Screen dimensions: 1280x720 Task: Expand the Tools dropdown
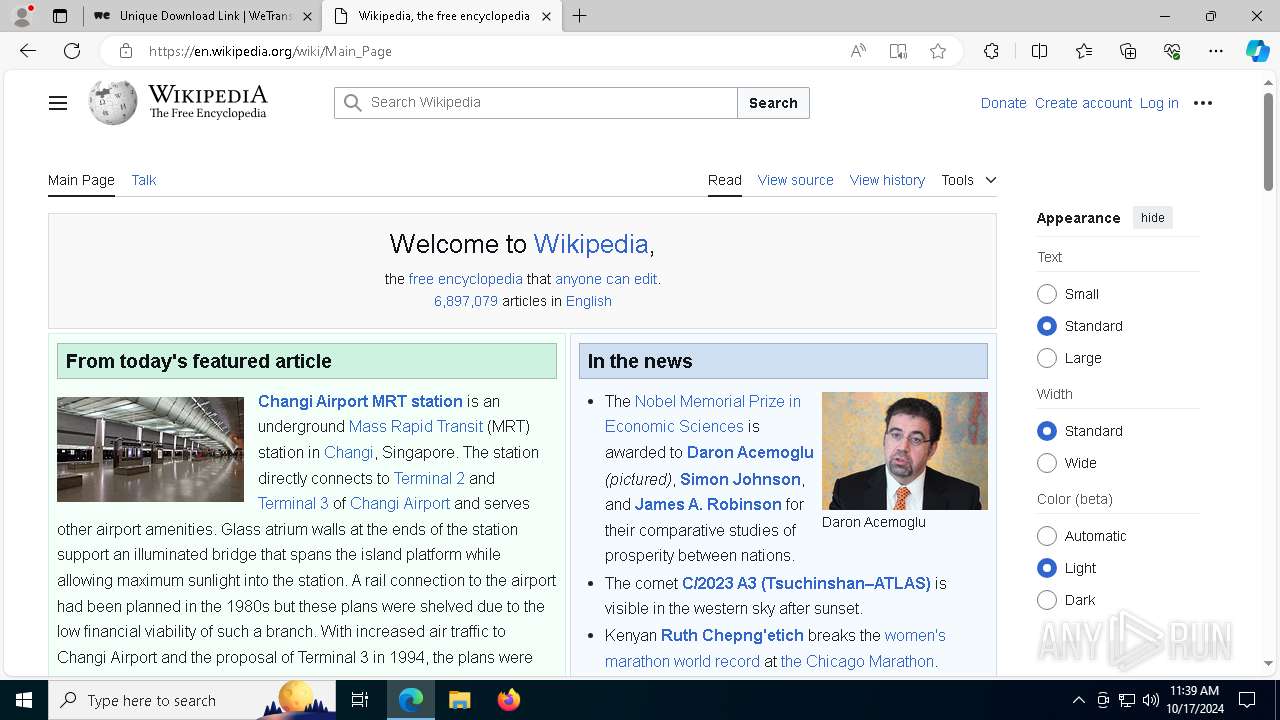pyautogui.click(x=968, y=180)
